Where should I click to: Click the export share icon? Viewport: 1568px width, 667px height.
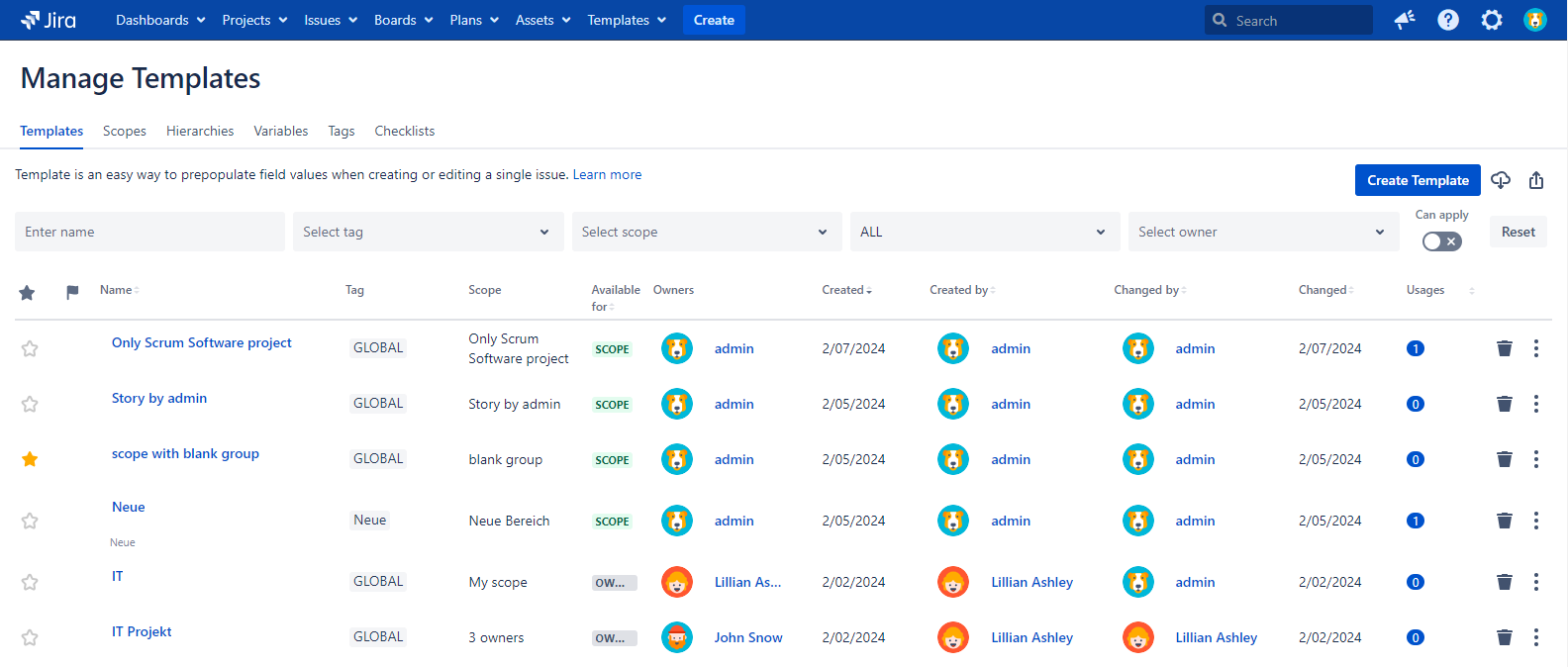[x=1536, y=180]
